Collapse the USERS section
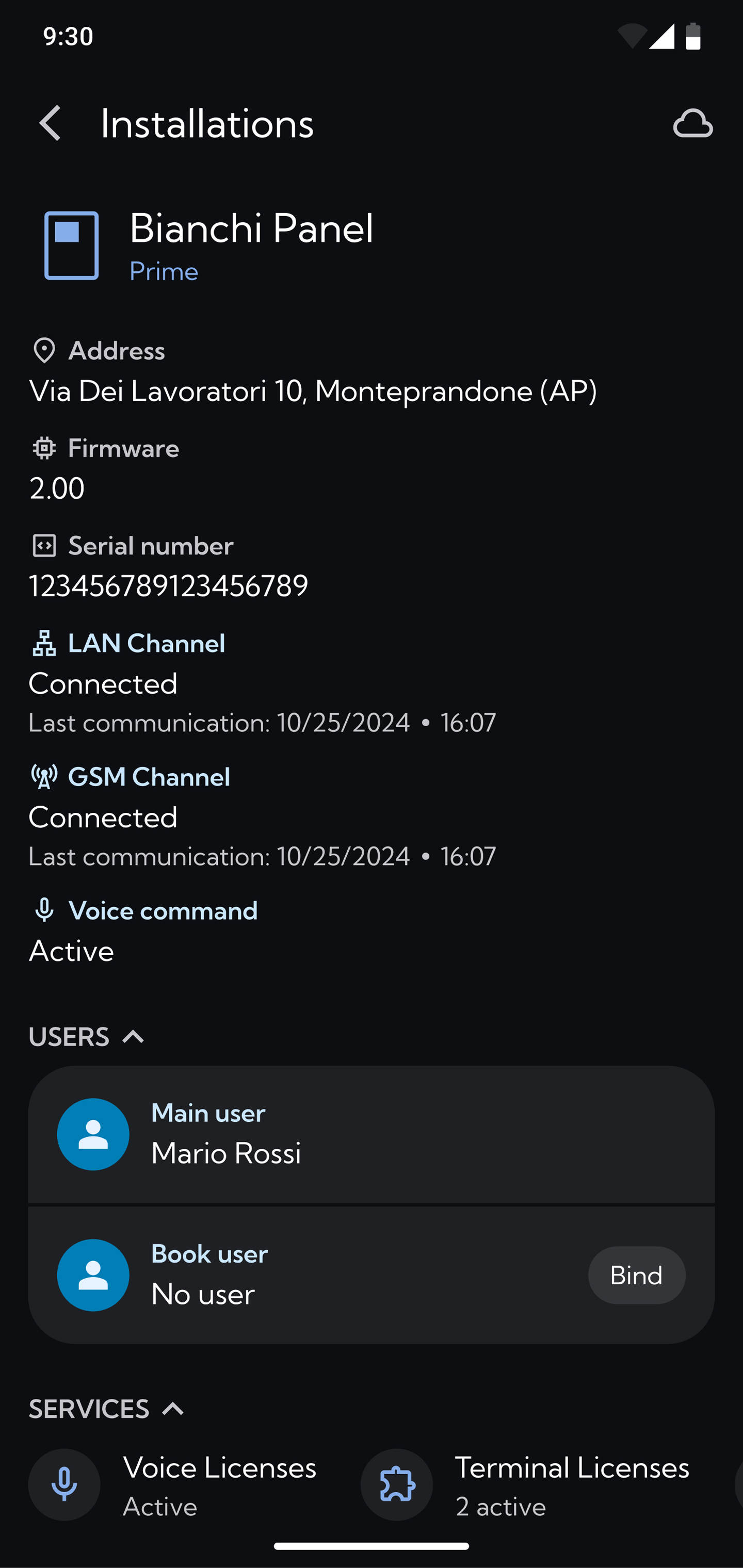Viewport: 743px width, 1568px height. [x=133, y=1037]
